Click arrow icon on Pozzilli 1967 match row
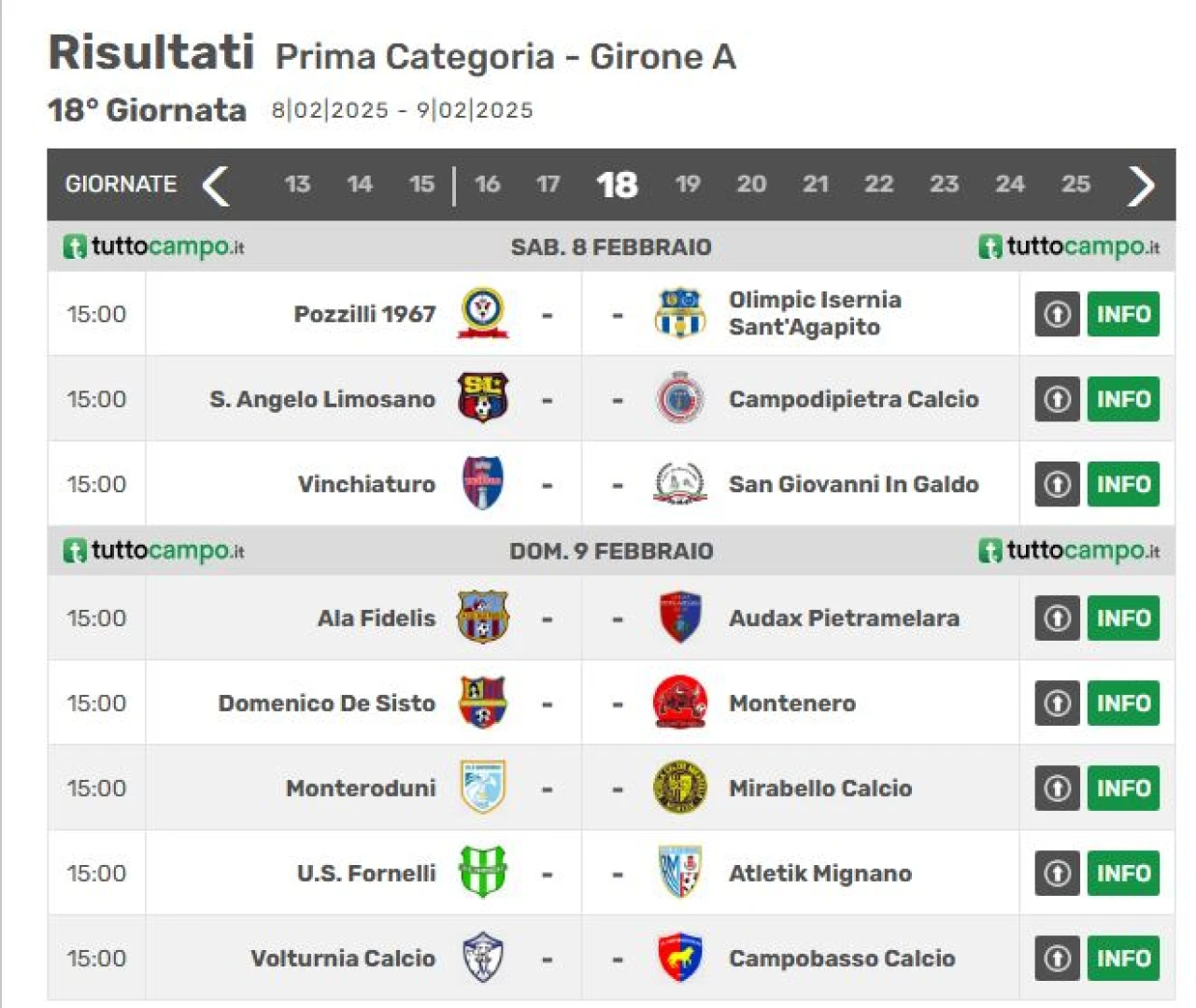Image resolution: width=1196 pixels, height=1008 pixels. click(x=1057, y=314)
